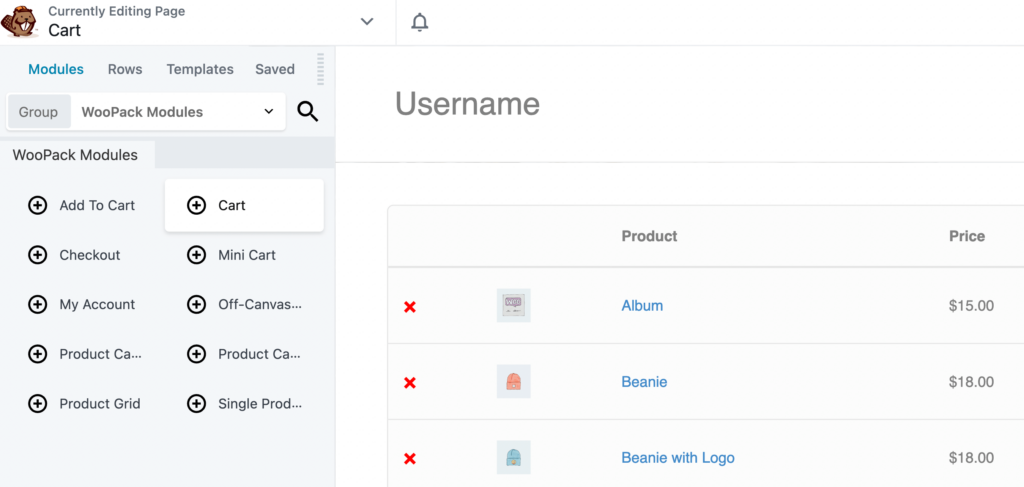Image resolution: width=1024 pixels, height=487 pixels.
Task: Open the Album product link
Action: coord(642,306)
